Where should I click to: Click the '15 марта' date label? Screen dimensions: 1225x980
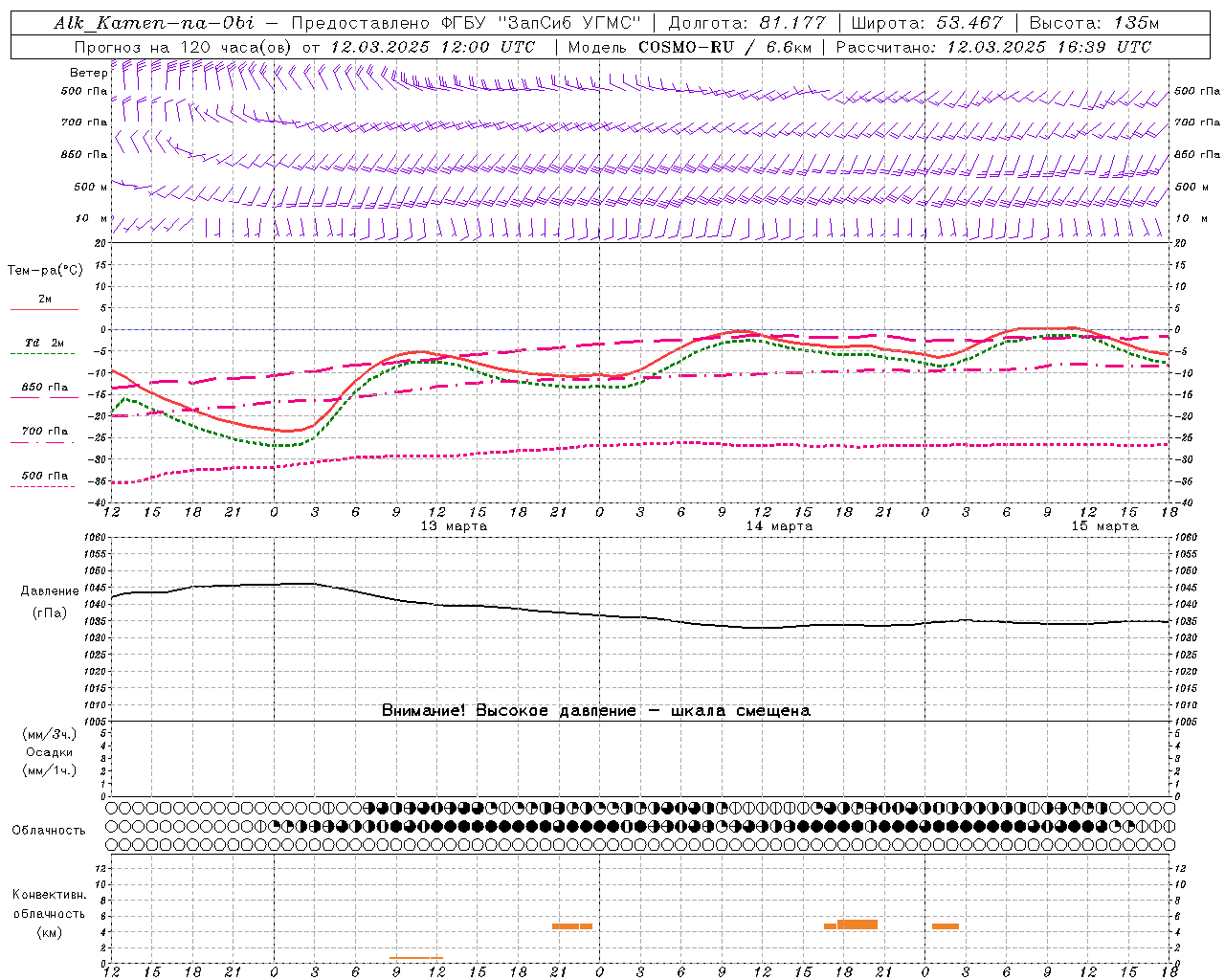[x=1104, y=526]
